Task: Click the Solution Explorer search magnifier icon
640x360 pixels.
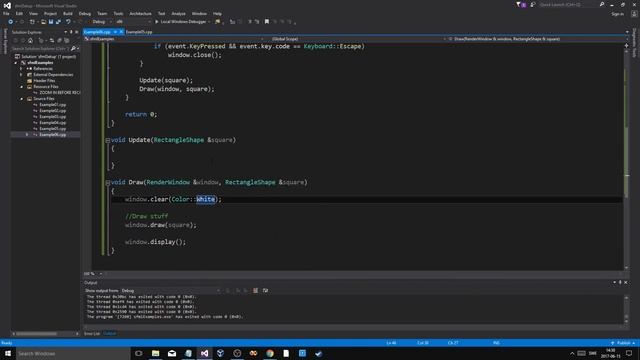Action: pyautogui.click(x=73, y=49)
